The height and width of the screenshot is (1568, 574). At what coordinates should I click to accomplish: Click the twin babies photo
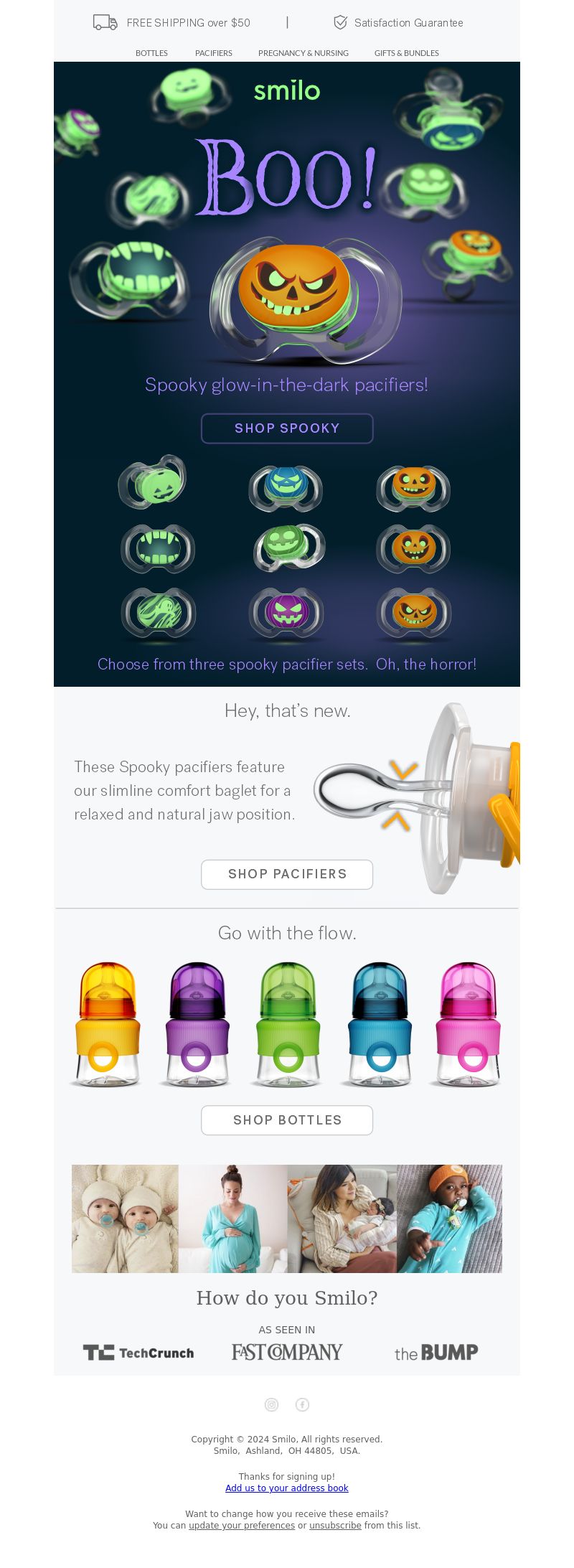coord(125,1219)
